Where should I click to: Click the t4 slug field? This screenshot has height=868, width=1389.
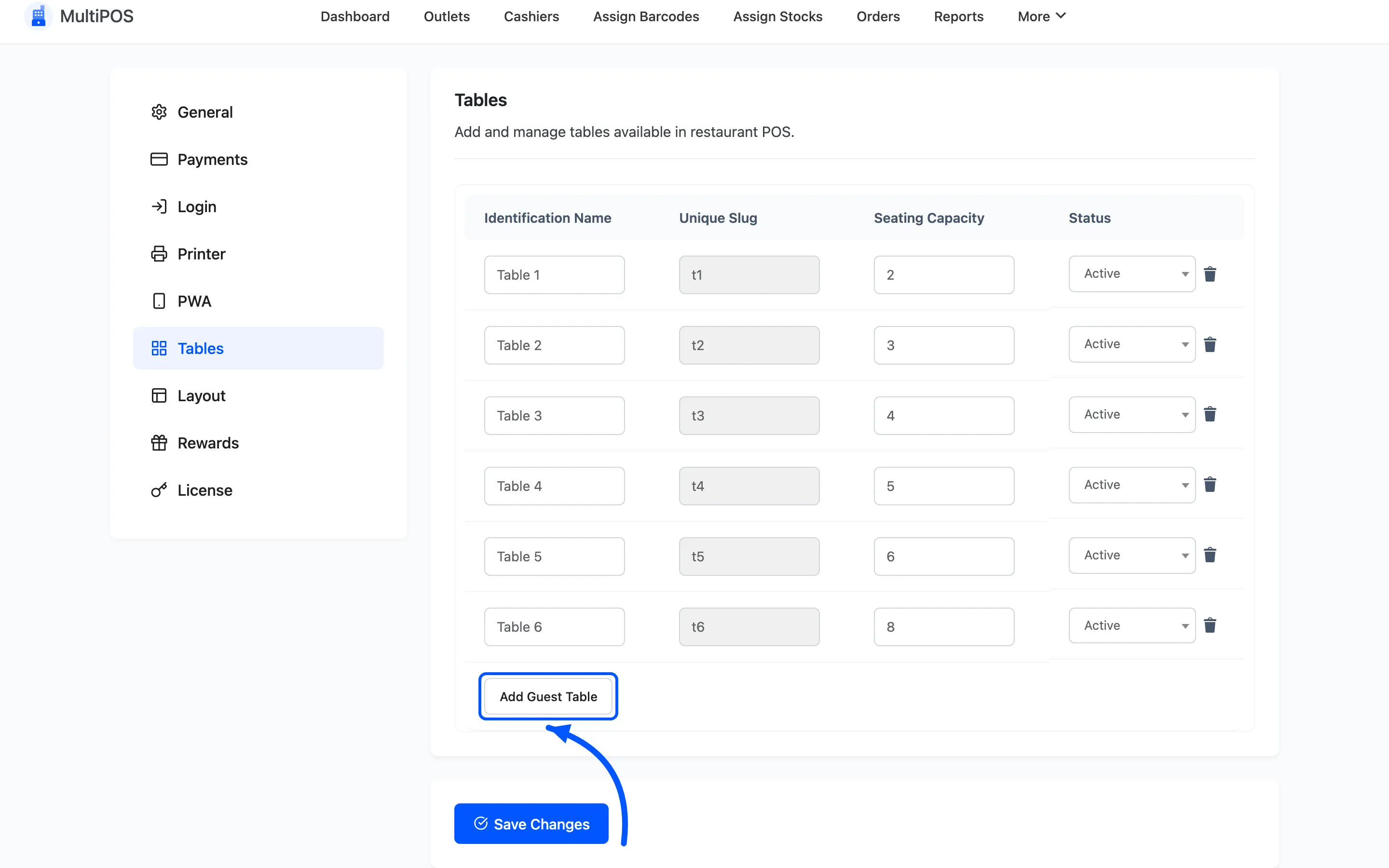click(x=749, y=486)
